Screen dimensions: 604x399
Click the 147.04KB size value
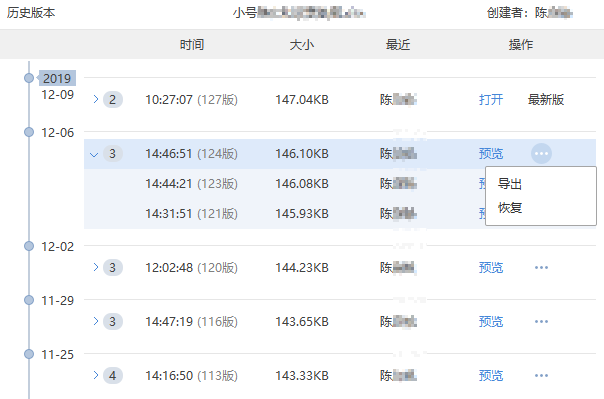(302, 100)
